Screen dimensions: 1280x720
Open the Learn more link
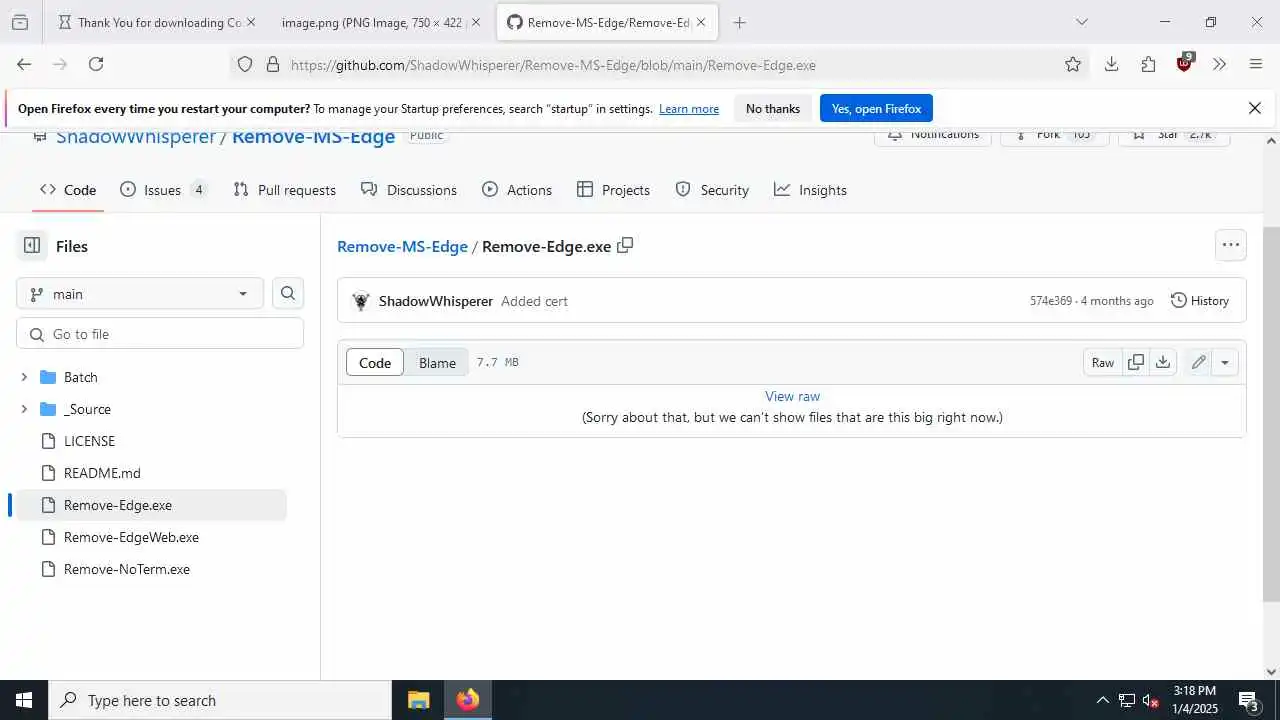pyautogui.click(x=689, y=109)
